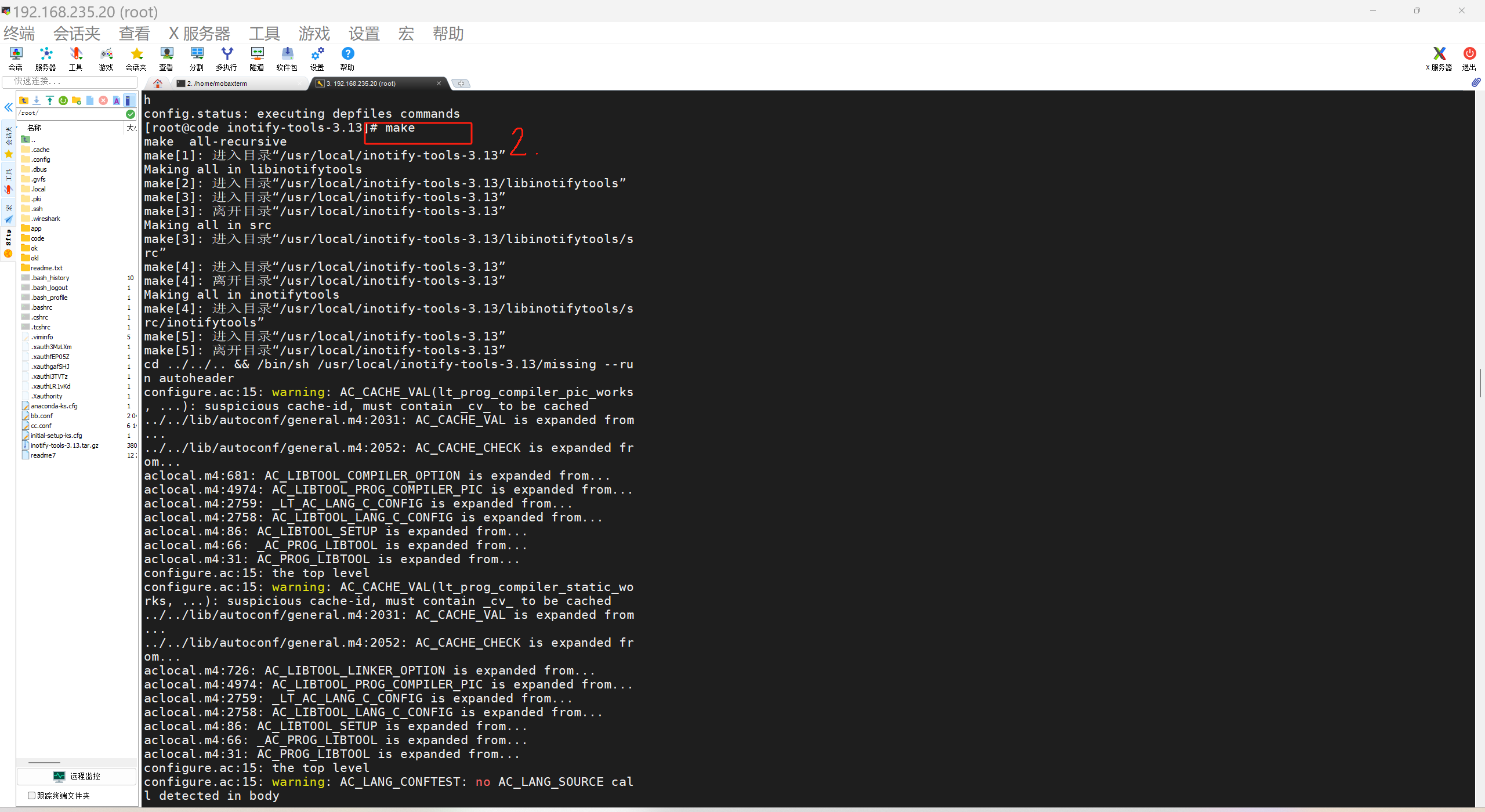Click in the 快速连接 quick connect field
Image resolution: width=1485 pixels, height=812 pixels.
point(70,81)
